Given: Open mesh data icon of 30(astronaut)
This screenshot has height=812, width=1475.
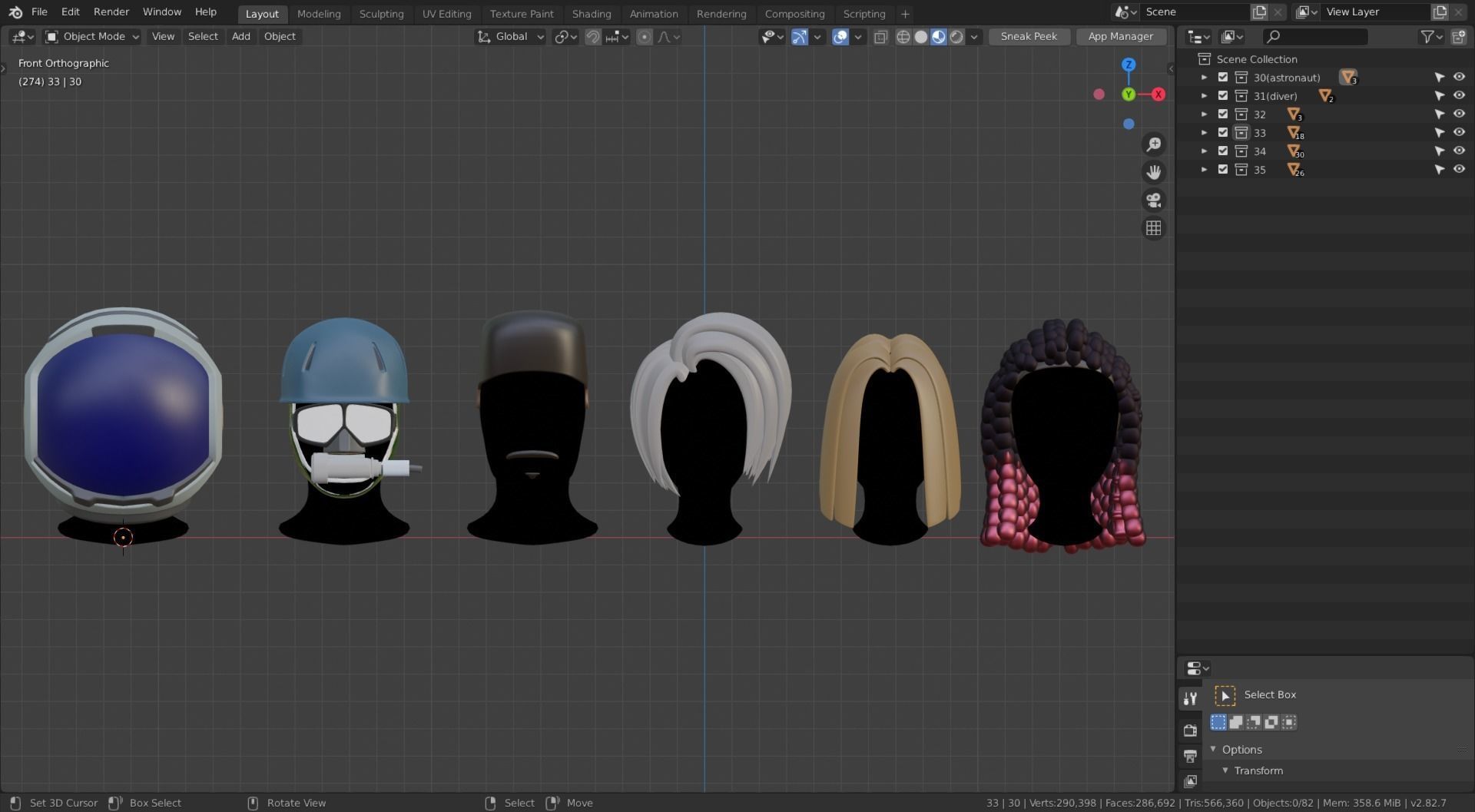Looking at the screenshot, I should point(1348,78).
